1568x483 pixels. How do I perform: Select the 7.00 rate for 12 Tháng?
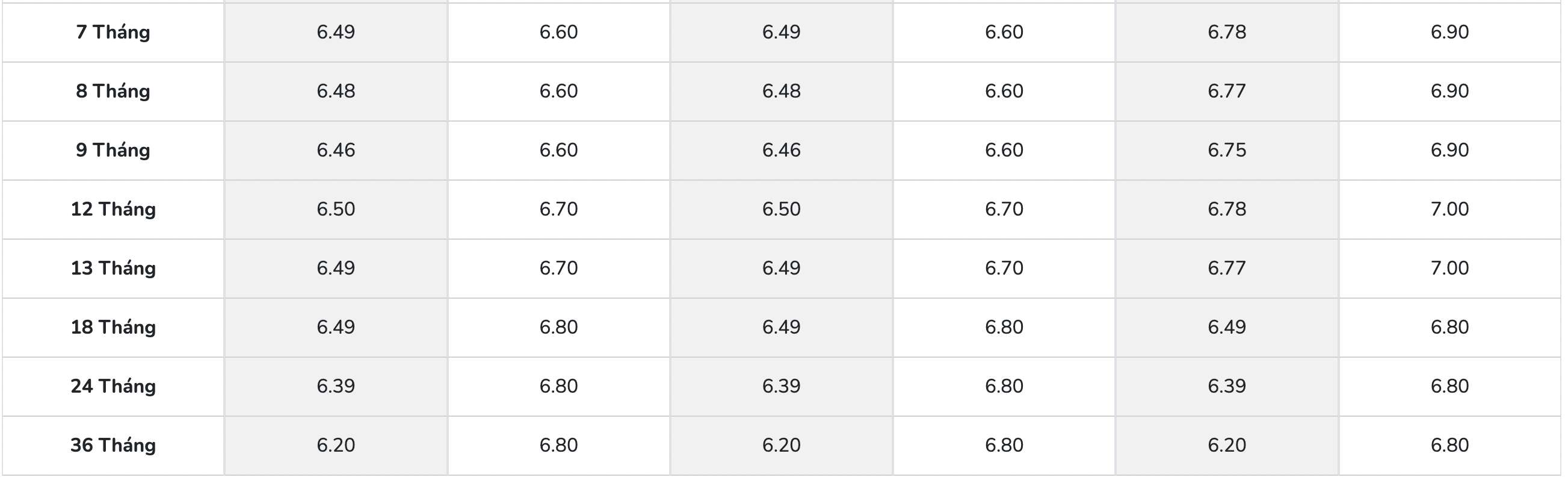pyautogui.click(x=1449, y=209)
